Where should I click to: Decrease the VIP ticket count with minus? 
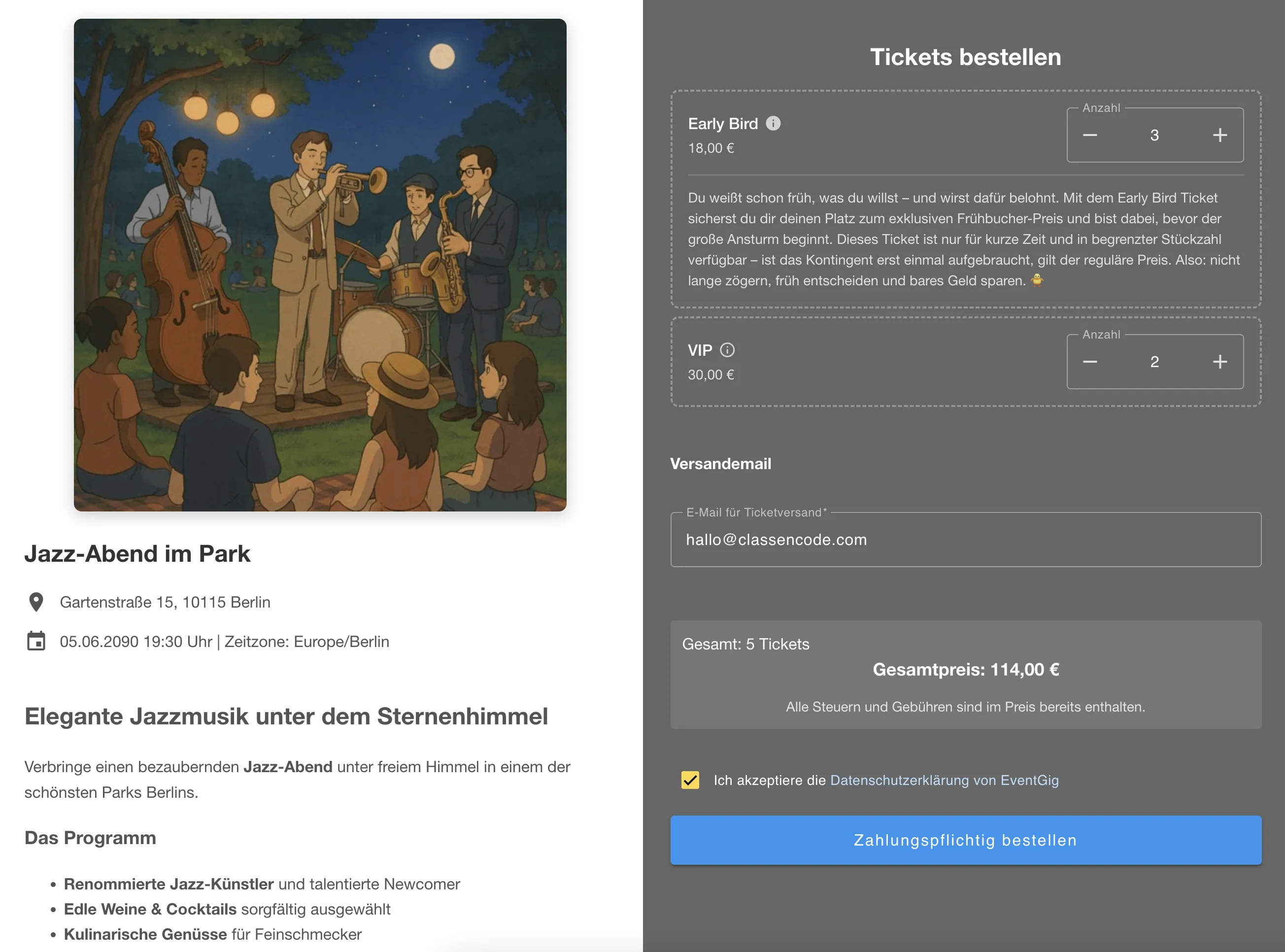pyautogui.click(x=1090, y=362)
